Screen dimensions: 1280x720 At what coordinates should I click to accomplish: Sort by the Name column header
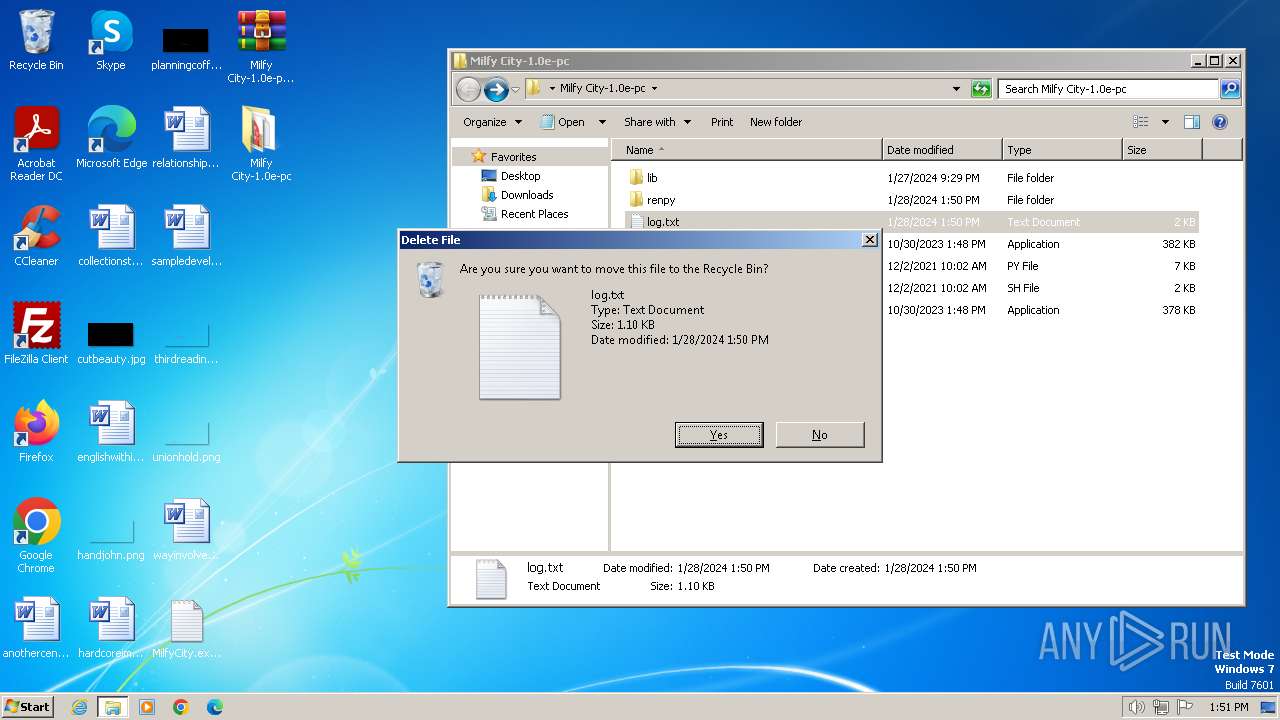coord(747,150)
